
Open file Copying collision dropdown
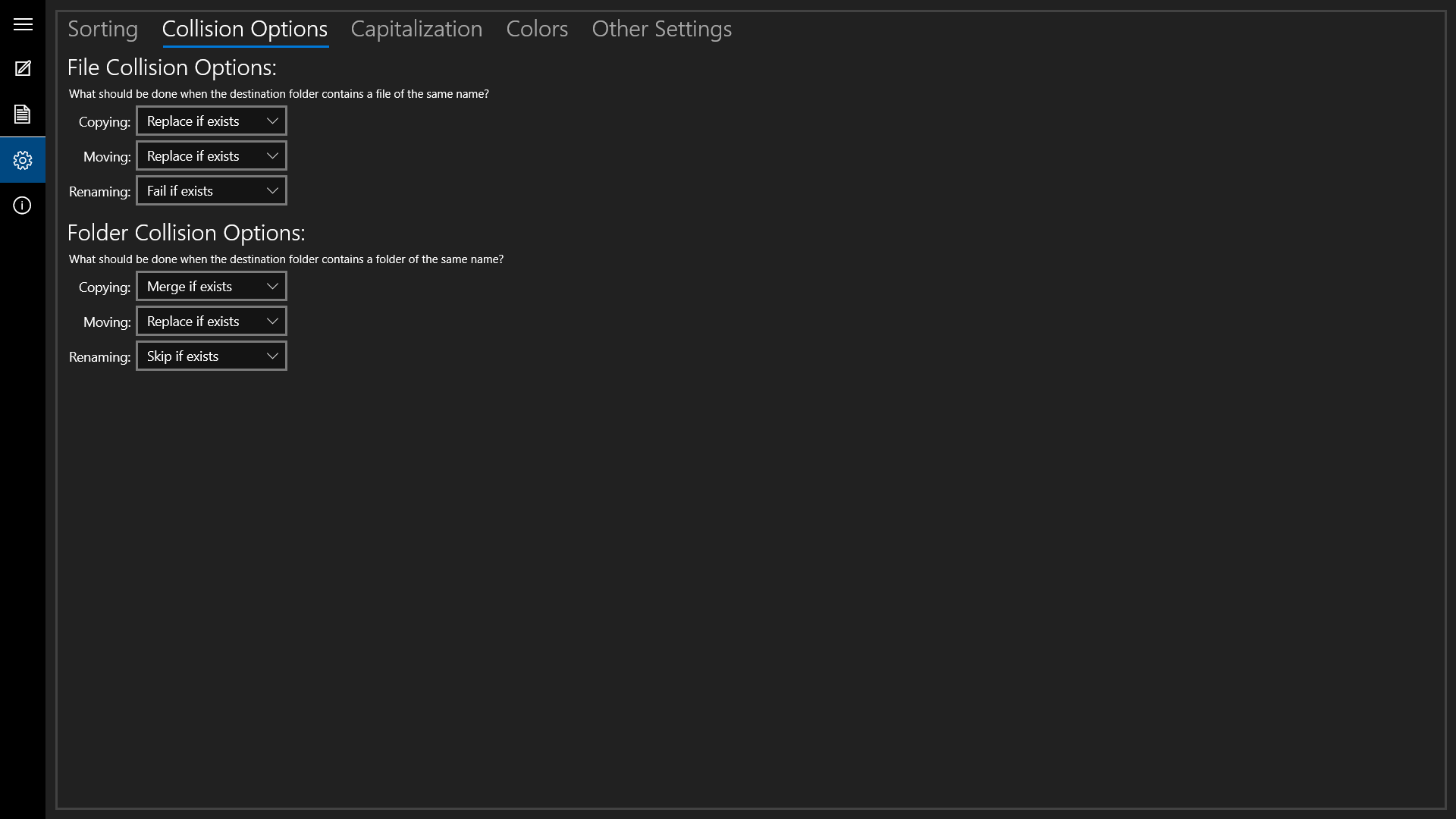point(212,121)
